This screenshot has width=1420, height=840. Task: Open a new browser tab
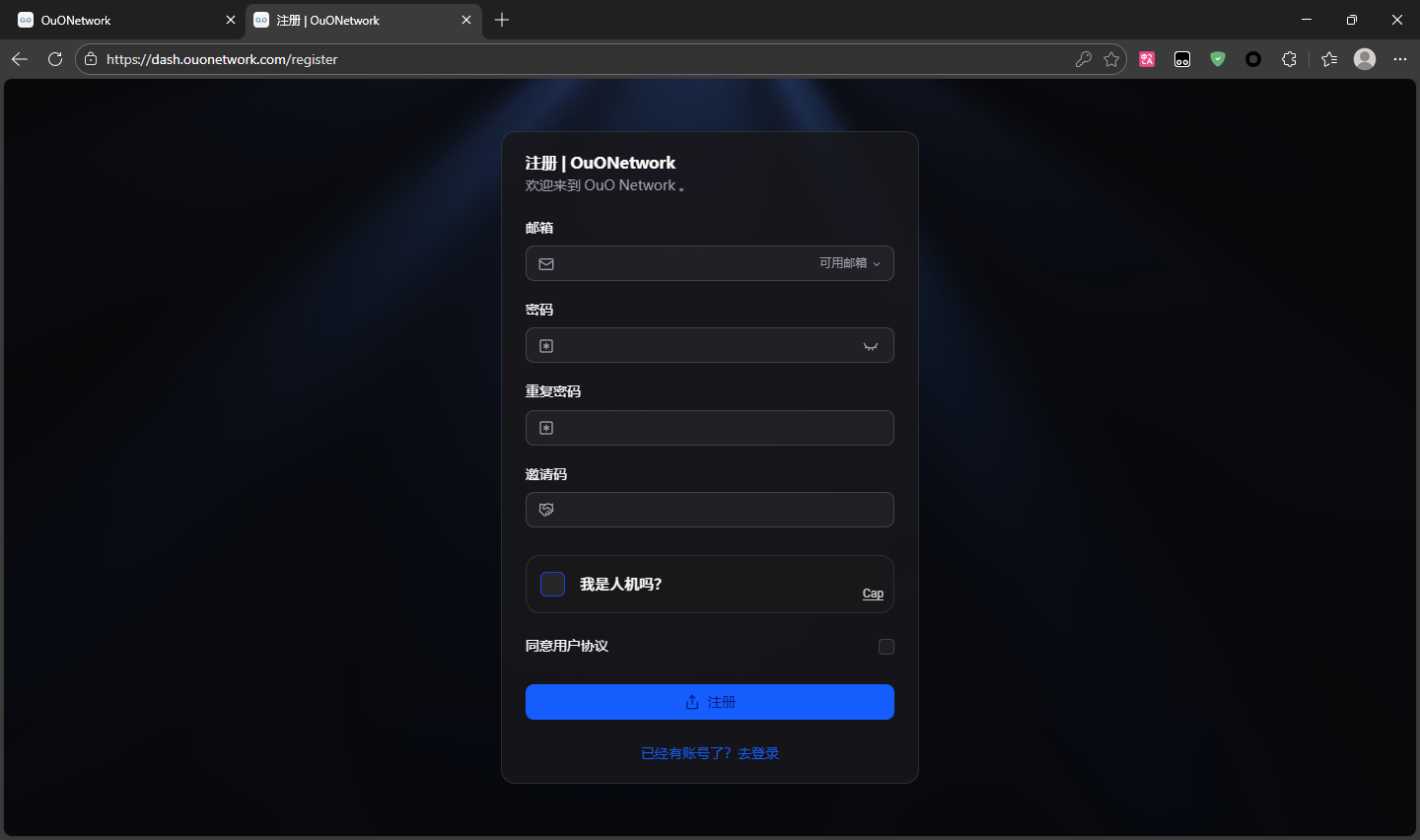tap(502, 20)
